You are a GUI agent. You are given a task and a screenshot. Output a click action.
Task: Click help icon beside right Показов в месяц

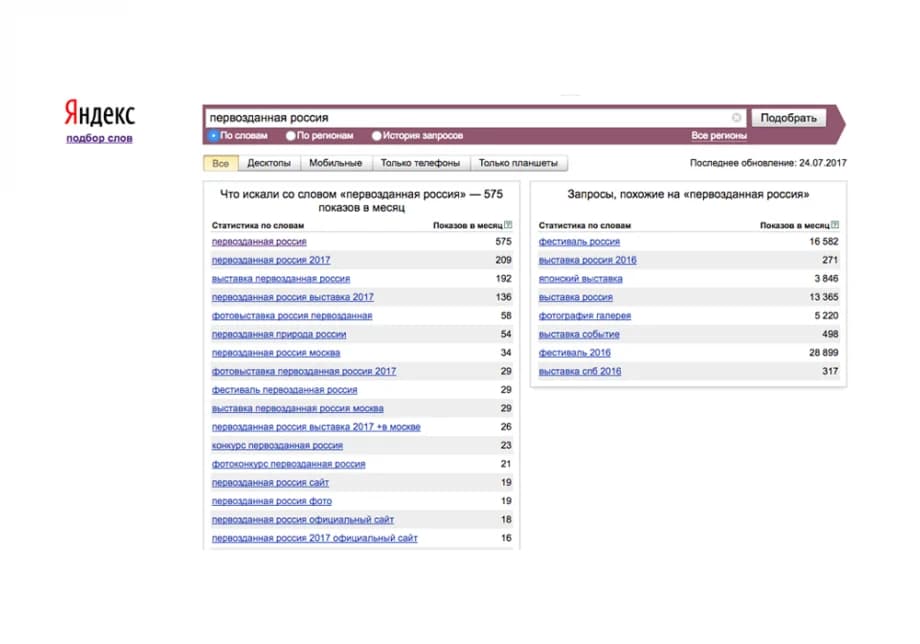point(835,225)
